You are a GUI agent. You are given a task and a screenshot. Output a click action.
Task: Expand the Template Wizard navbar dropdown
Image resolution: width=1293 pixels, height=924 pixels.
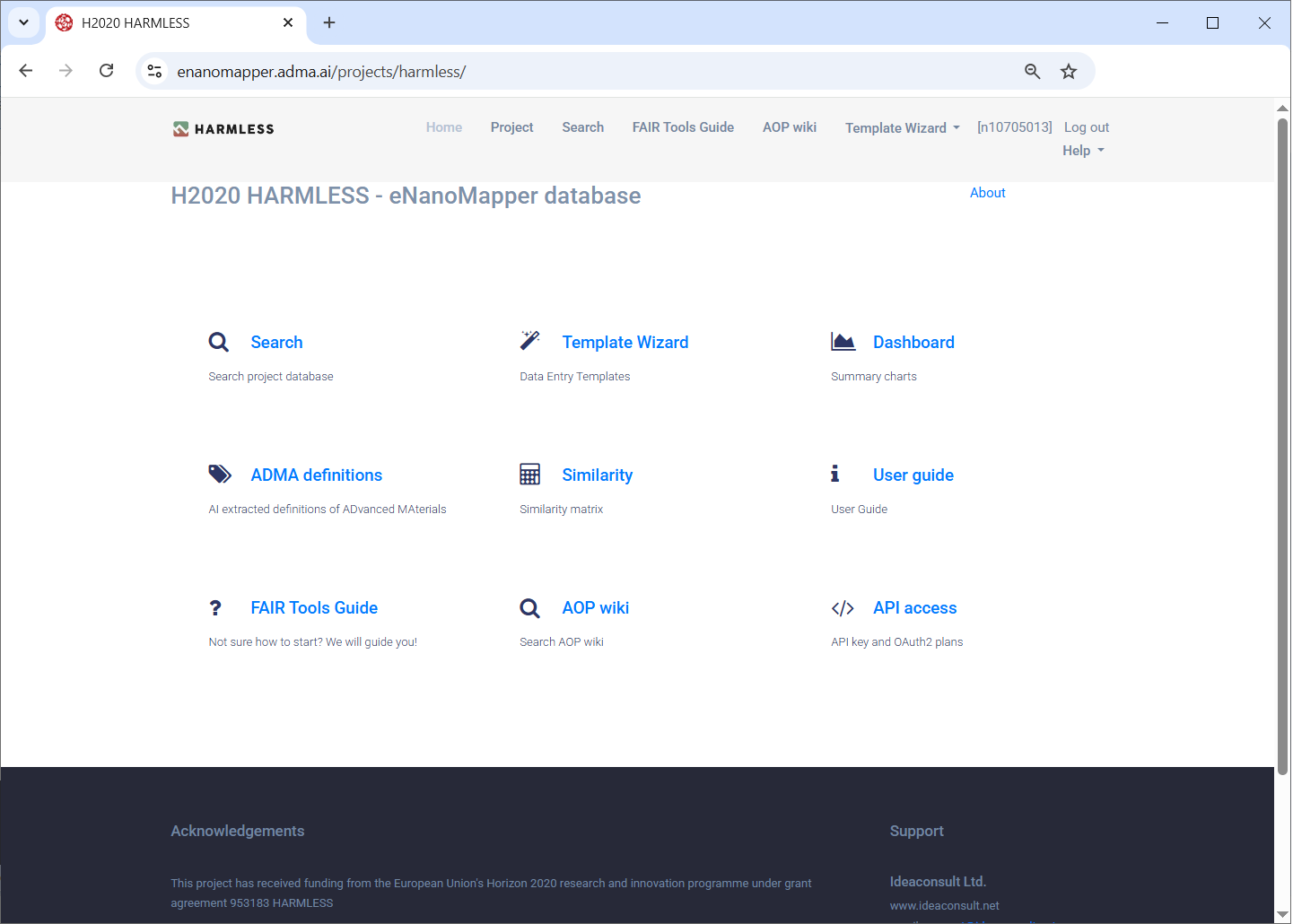pos(902,128)
